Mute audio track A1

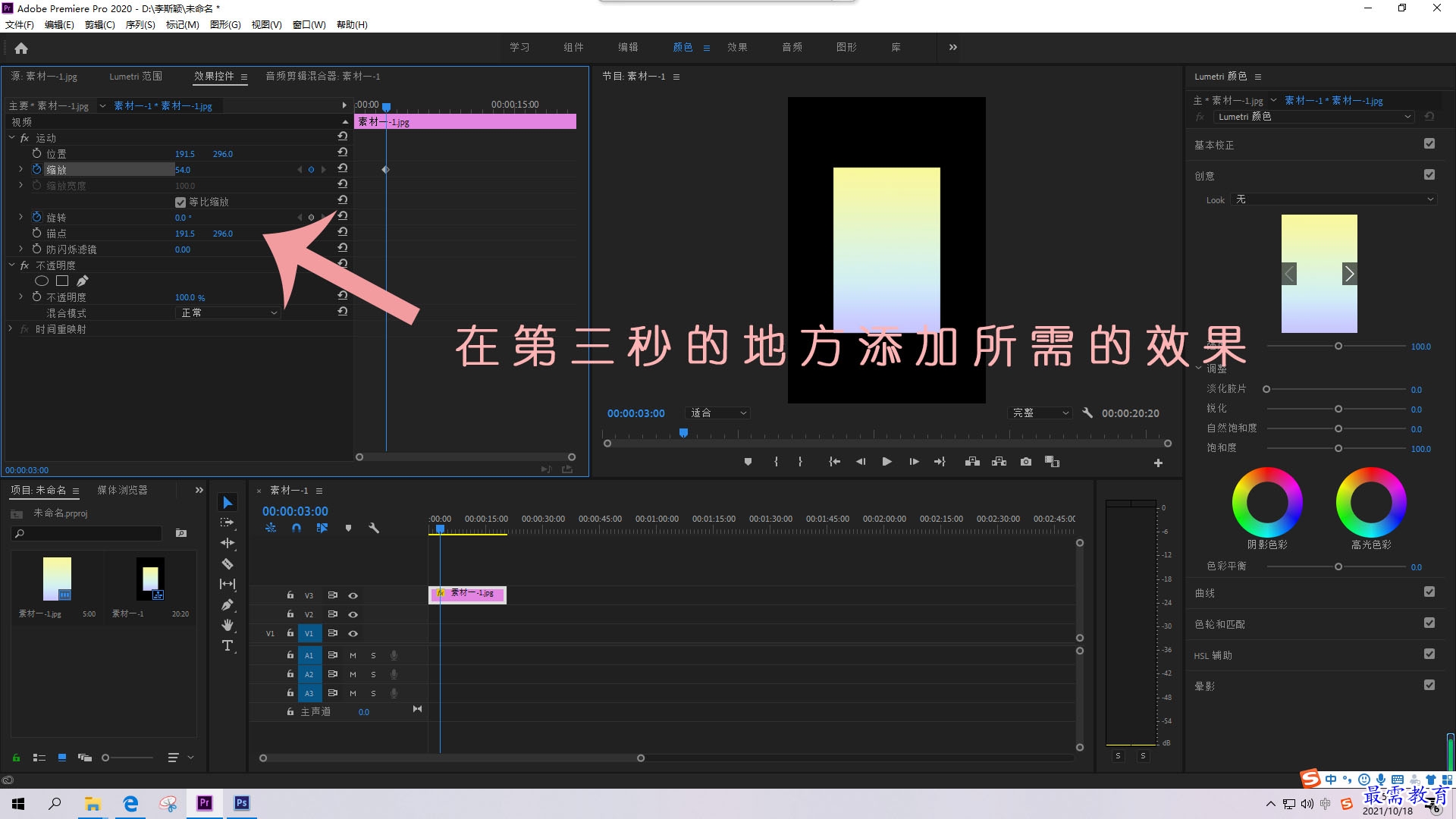(353, 655)
